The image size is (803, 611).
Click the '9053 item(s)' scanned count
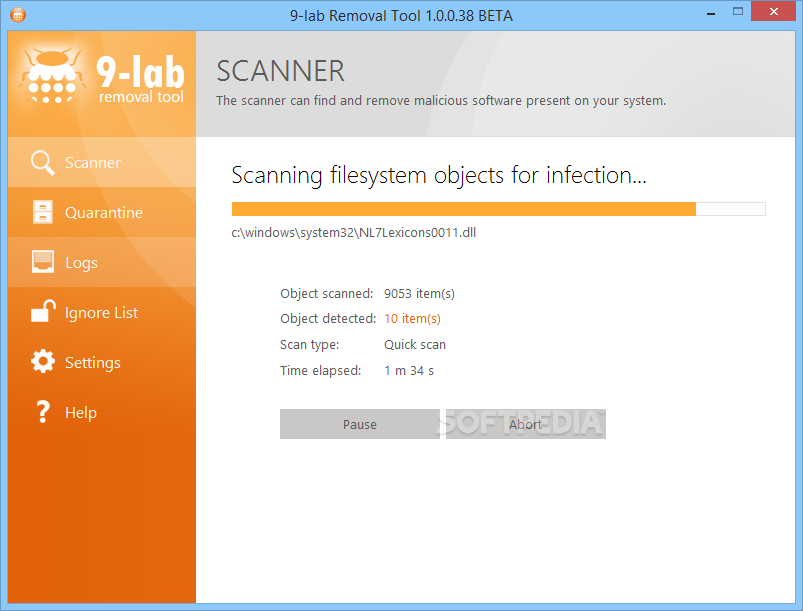[x=419, y=293]
